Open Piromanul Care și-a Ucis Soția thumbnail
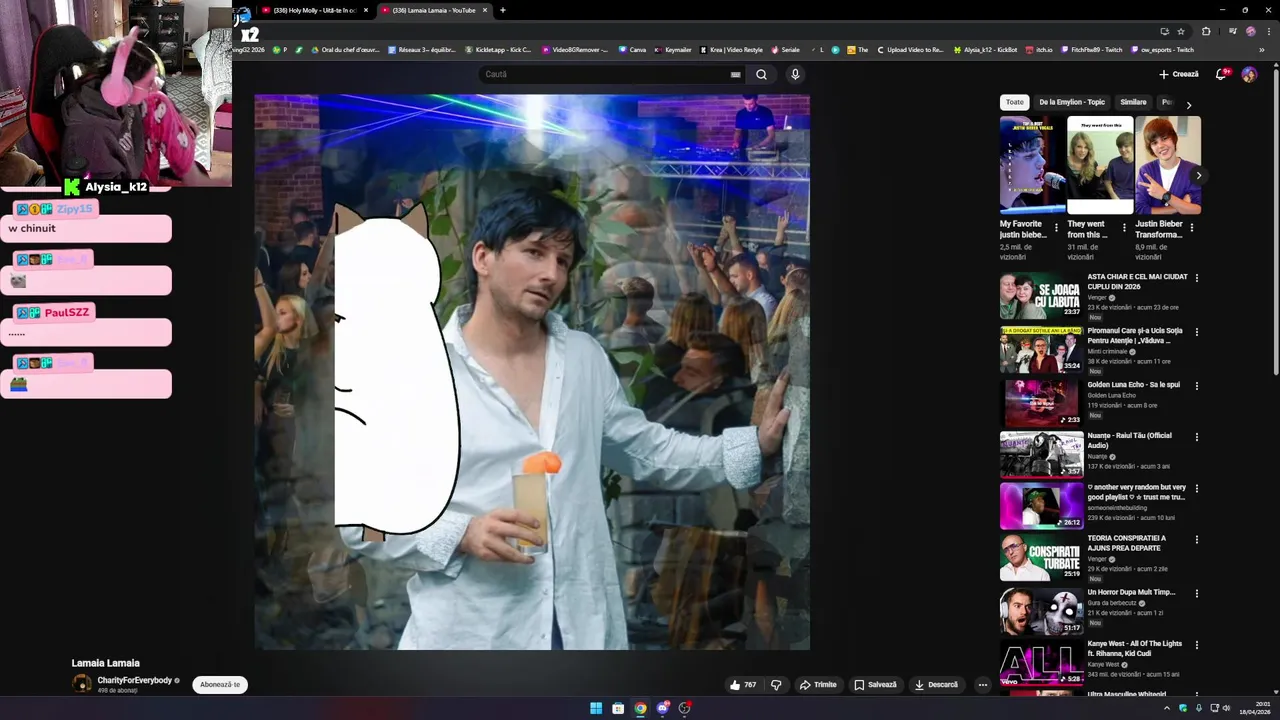The height and width of the screenshot is (720, 1280). (1041, 349)
